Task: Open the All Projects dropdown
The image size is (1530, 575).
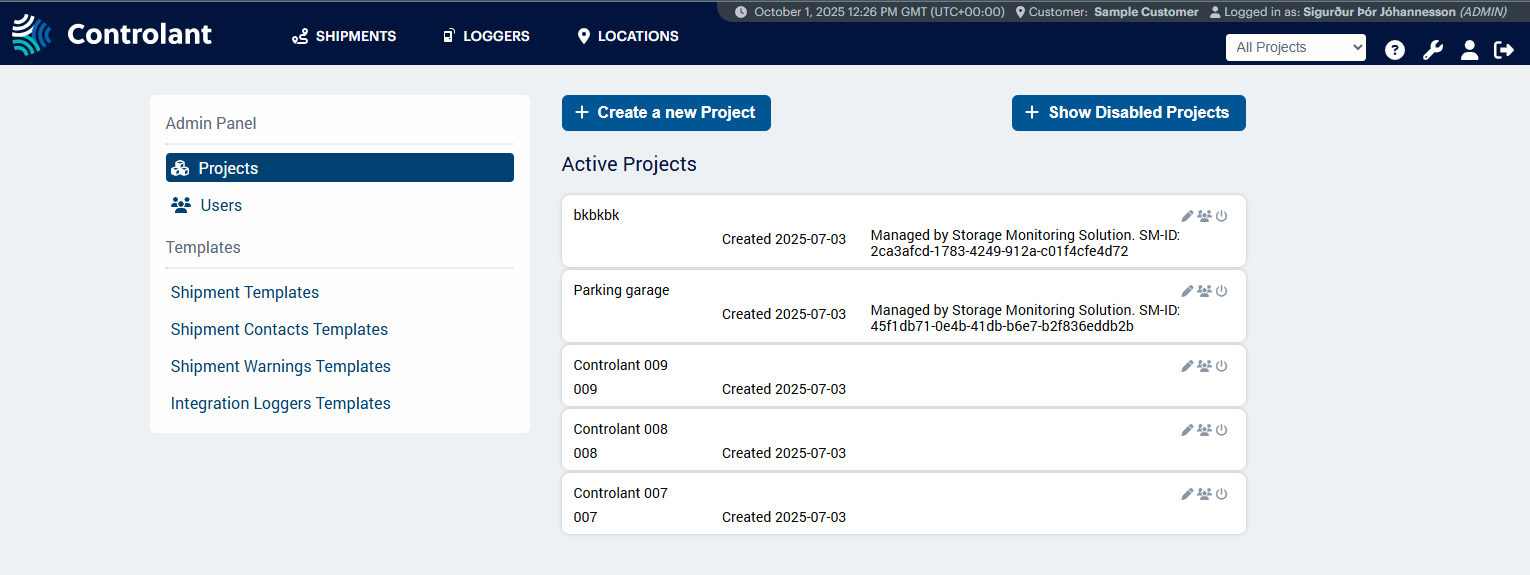Action: point(1296,47)
